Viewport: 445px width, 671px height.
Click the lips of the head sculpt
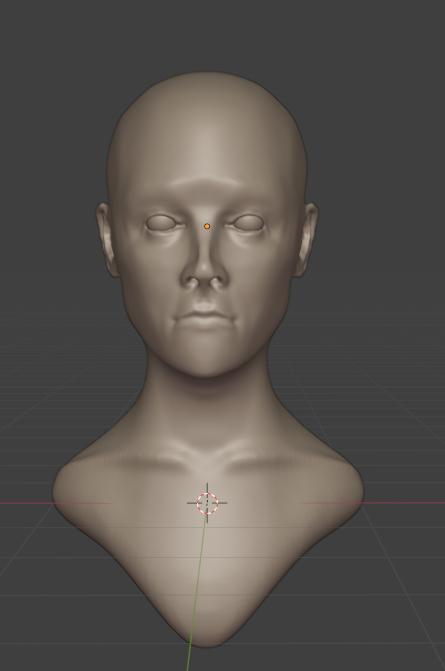click(x=205, y=317)
